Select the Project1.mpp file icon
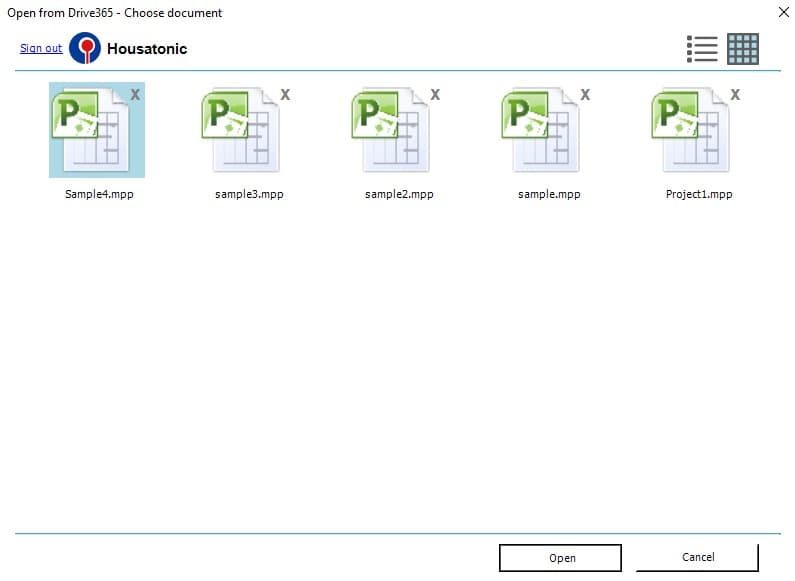795x581 pixels. [x=692, y=130]
